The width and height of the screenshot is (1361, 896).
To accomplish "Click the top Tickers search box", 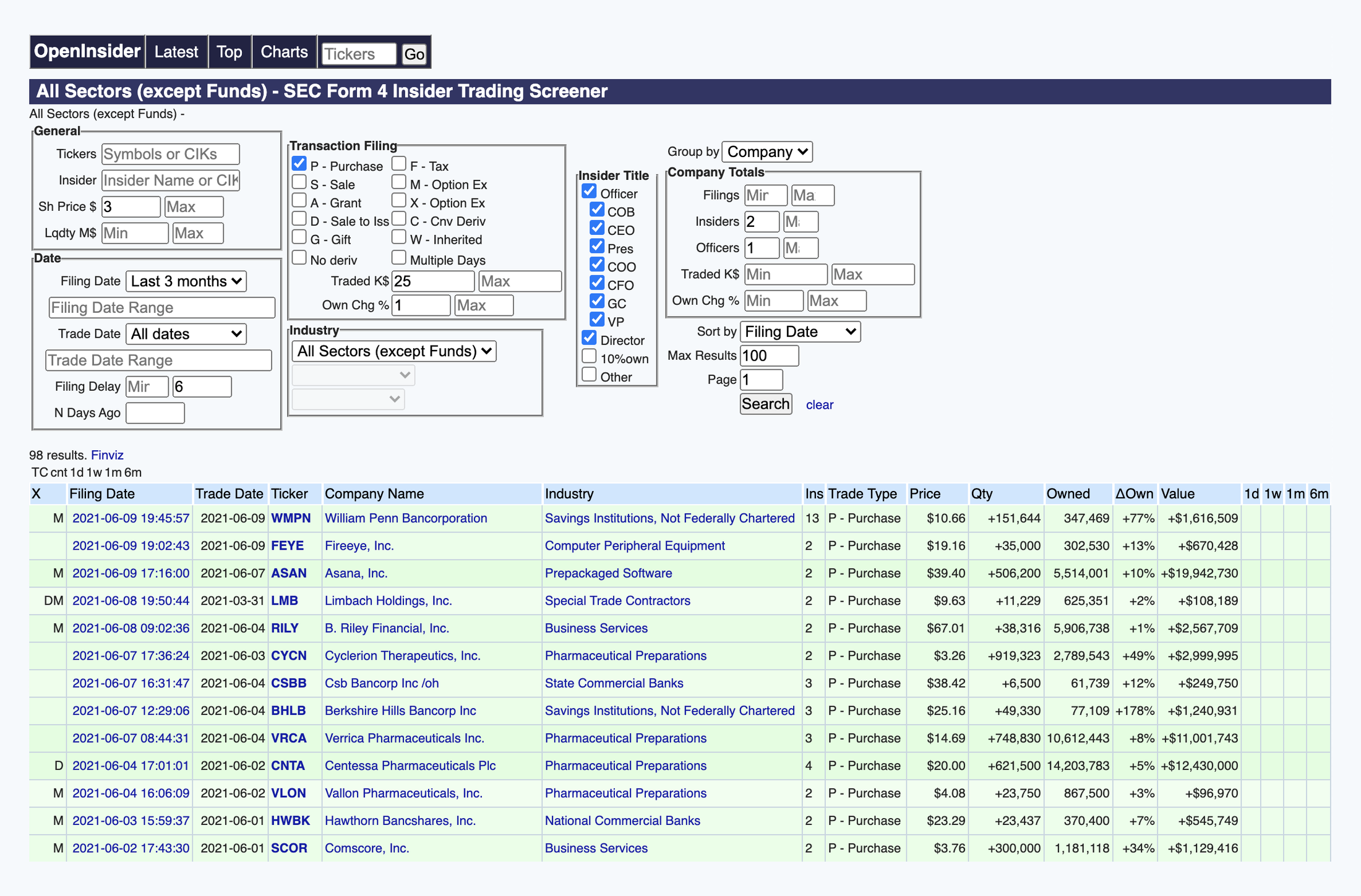I will tap(359, 54).
